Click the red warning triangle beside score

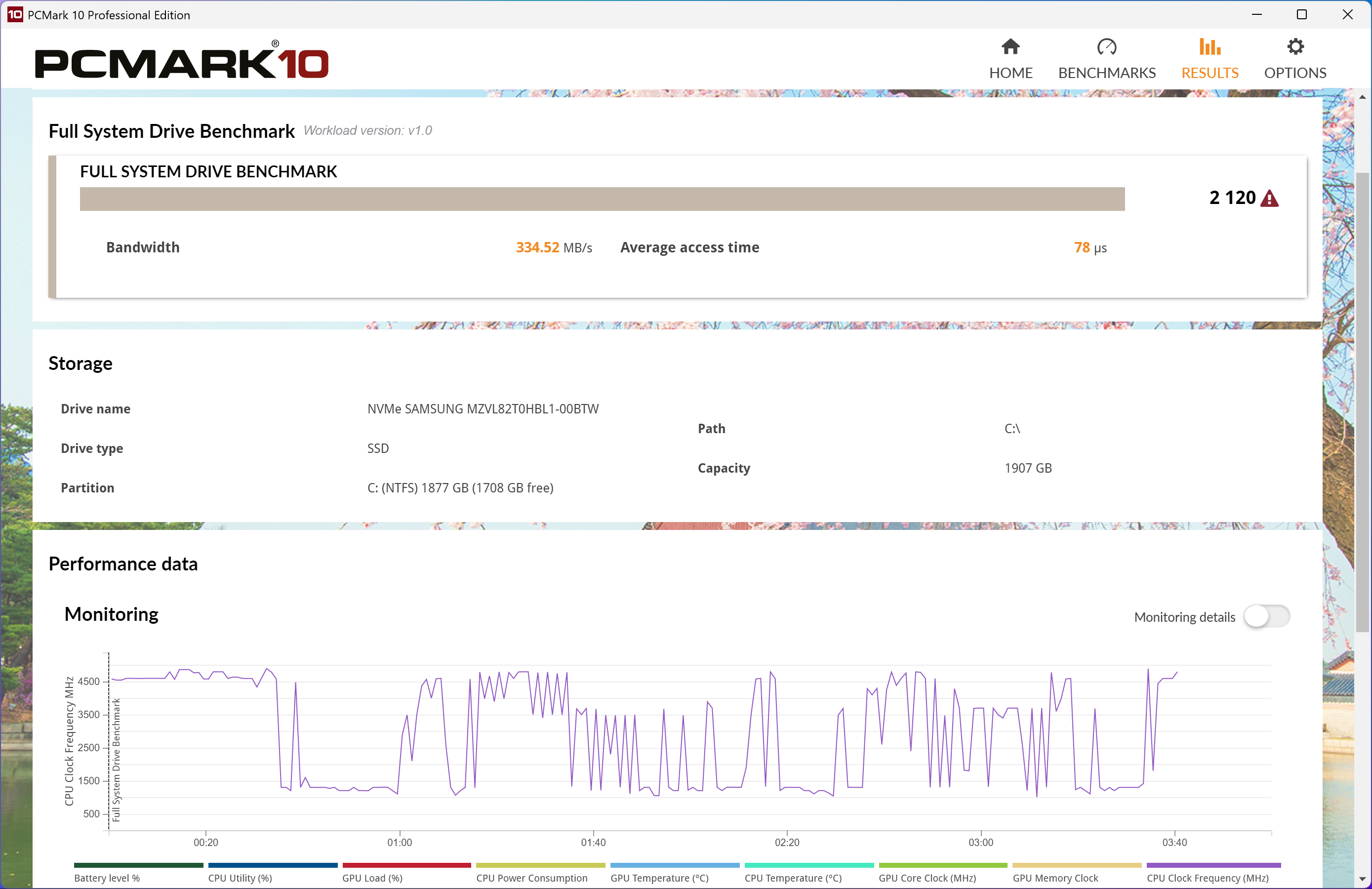pos(1269,199)
